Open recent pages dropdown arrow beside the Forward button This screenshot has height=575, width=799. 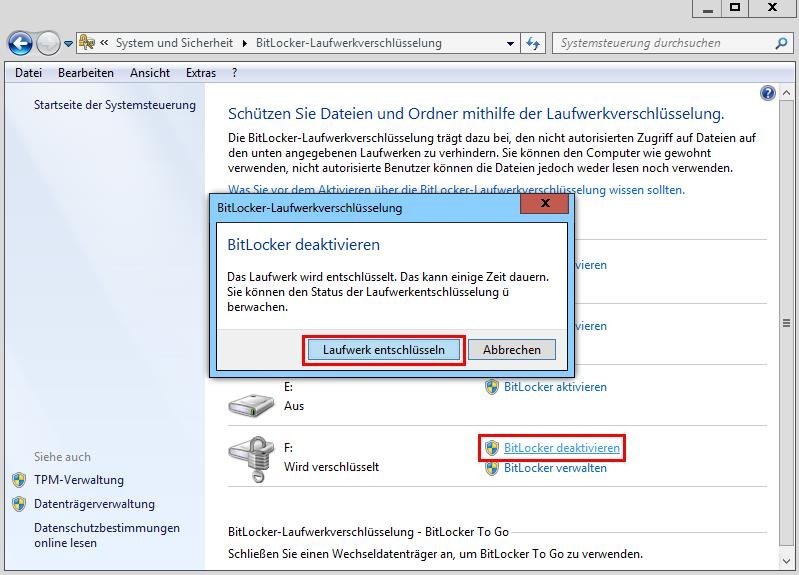click(x=68, y=44)
